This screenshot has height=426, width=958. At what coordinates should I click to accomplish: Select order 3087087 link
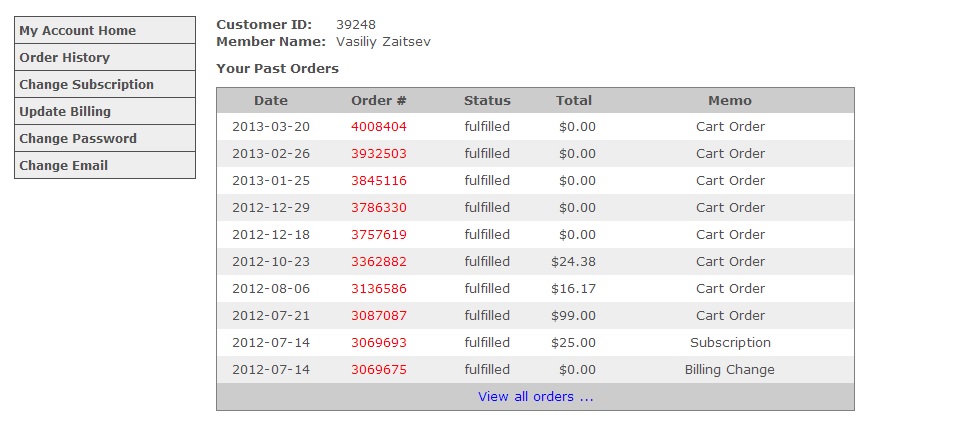pos(379,316)
